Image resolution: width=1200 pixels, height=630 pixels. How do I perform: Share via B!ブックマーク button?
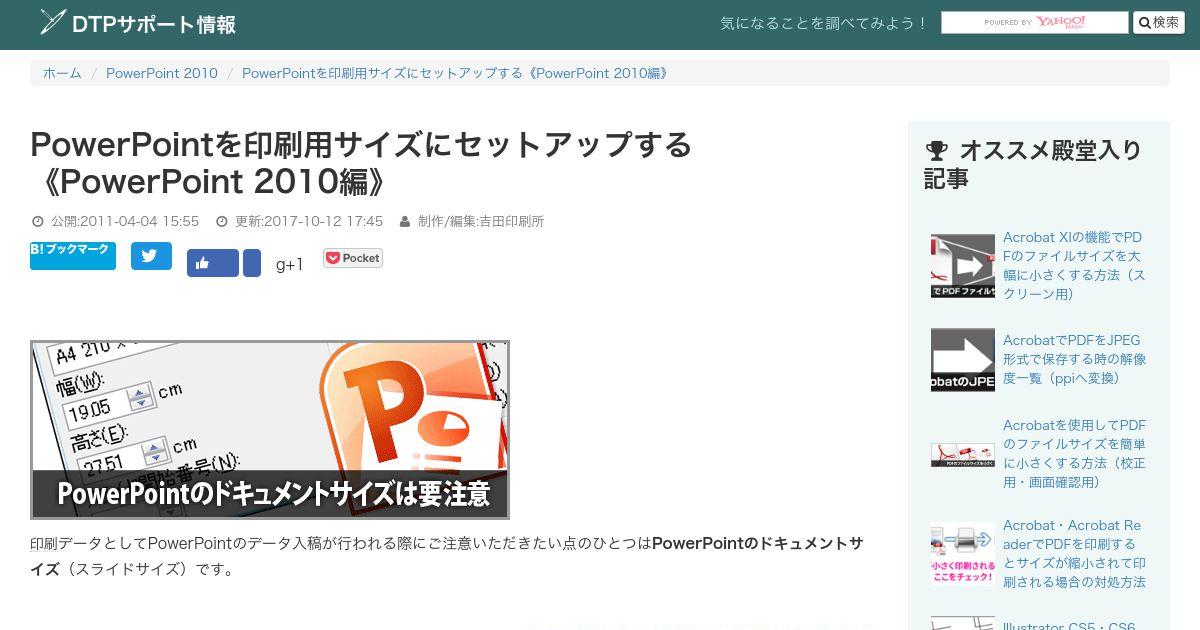pos(73,255)
